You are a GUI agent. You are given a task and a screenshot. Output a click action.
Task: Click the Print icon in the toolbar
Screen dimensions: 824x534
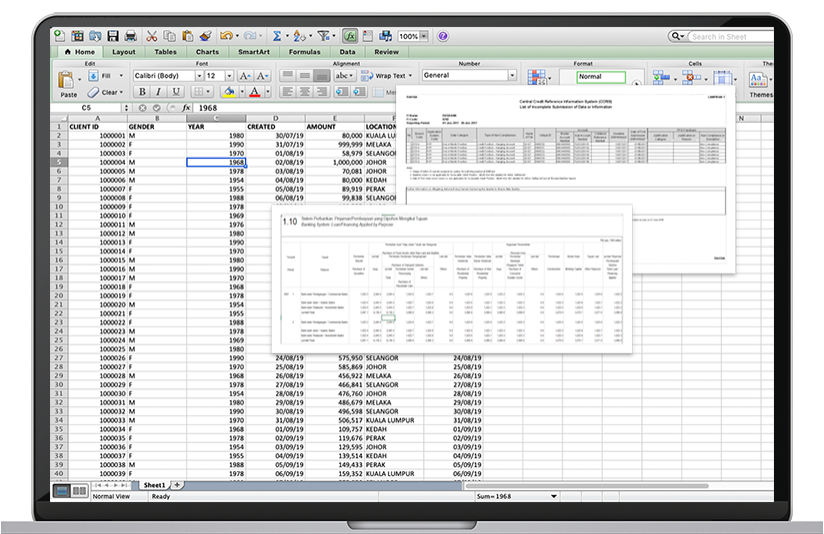pos(130,36)
